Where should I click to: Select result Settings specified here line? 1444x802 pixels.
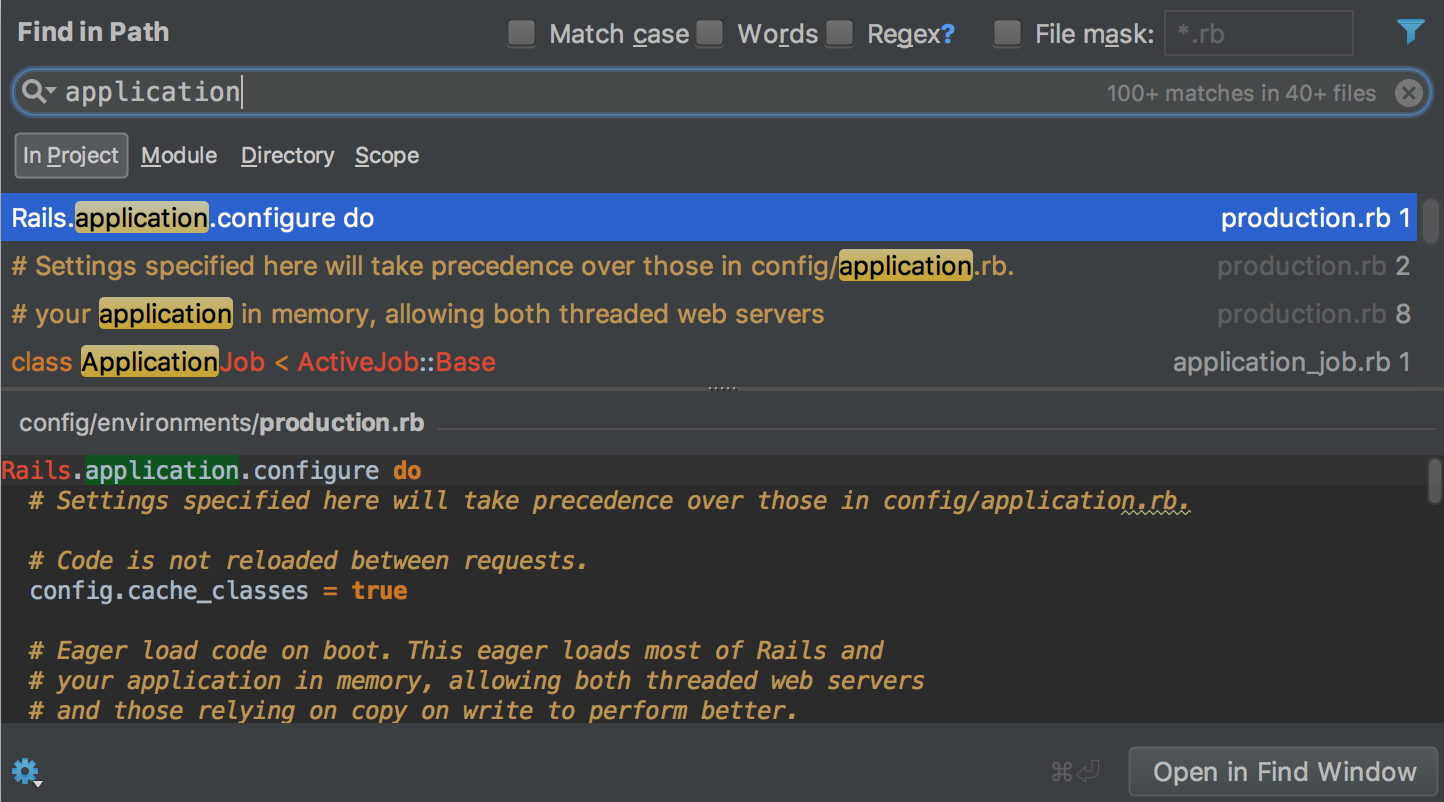(709, 266)
